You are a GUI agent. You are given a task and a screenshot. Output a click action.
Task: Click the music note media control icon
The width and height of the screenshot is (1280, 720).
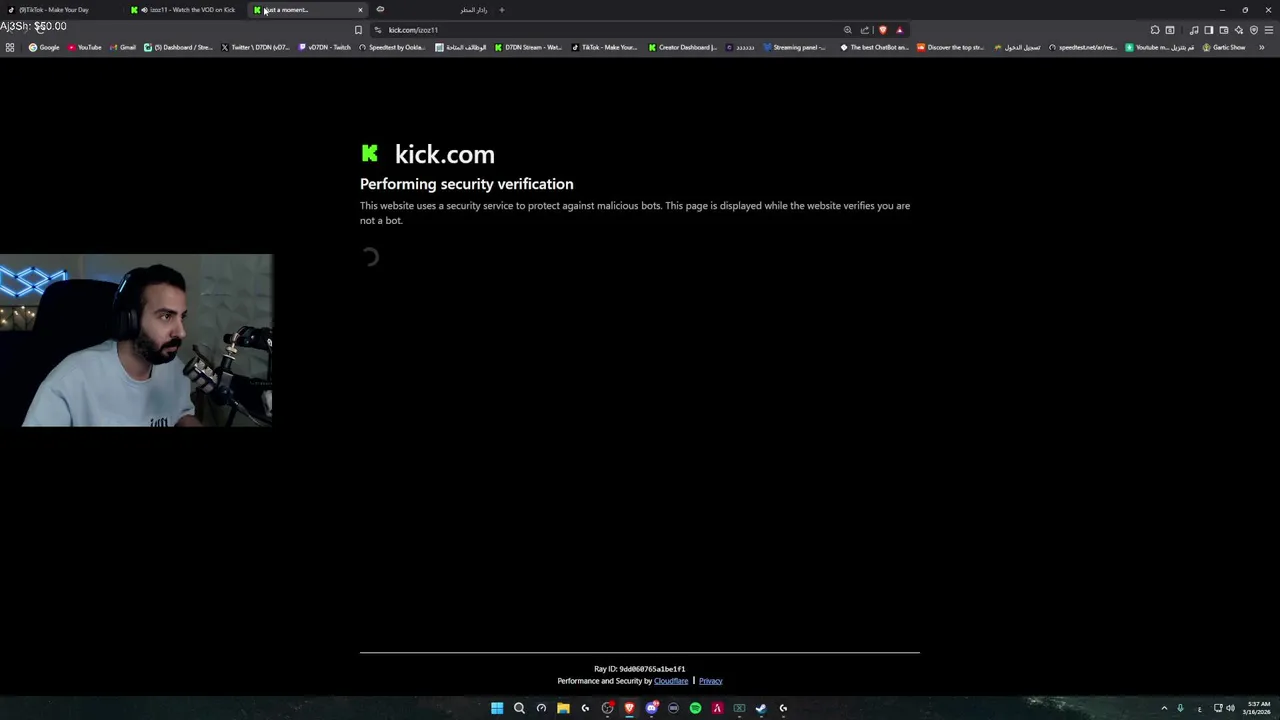point(1193,30)
